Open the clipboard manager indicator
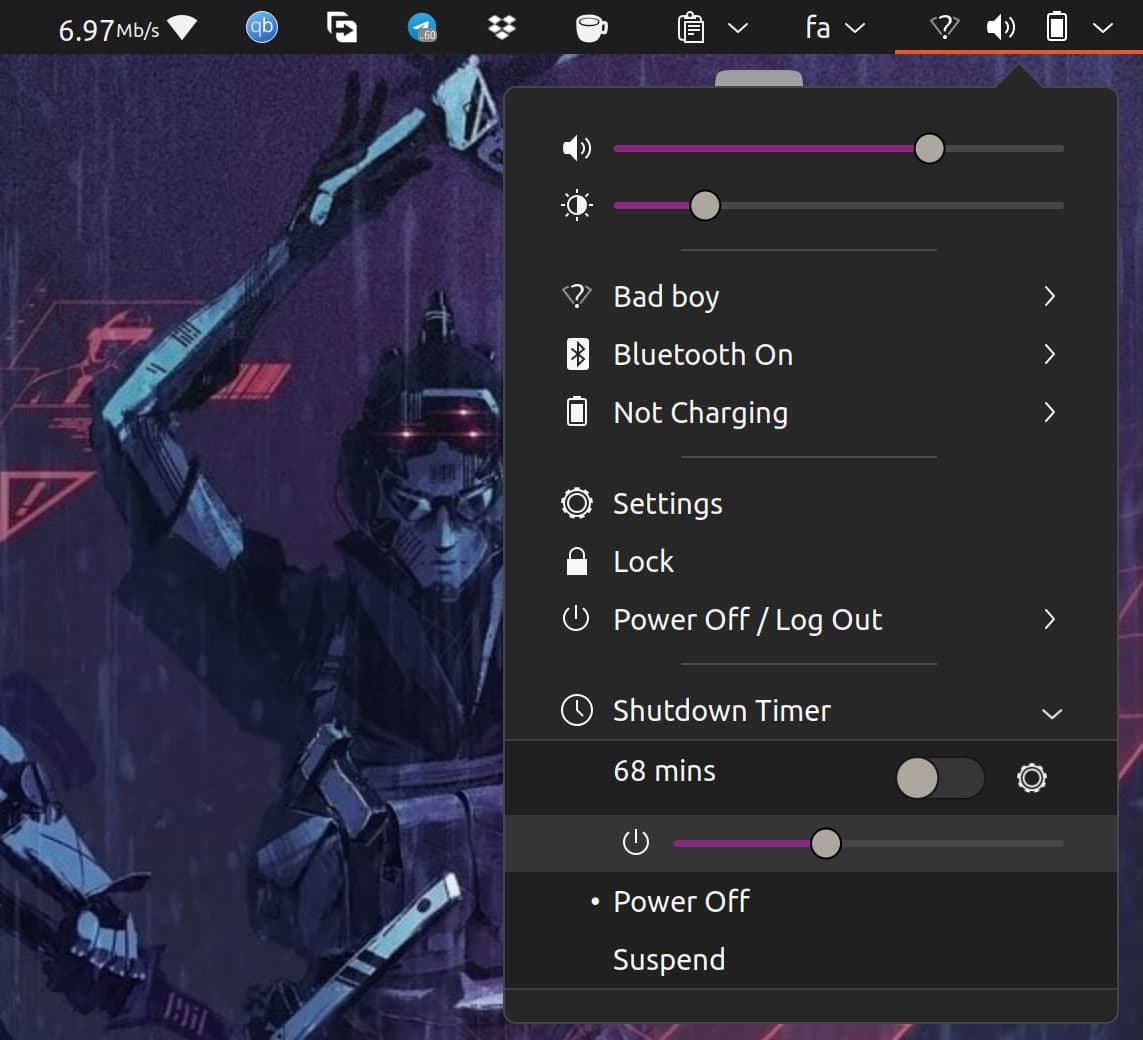 [x=690, y=28]
